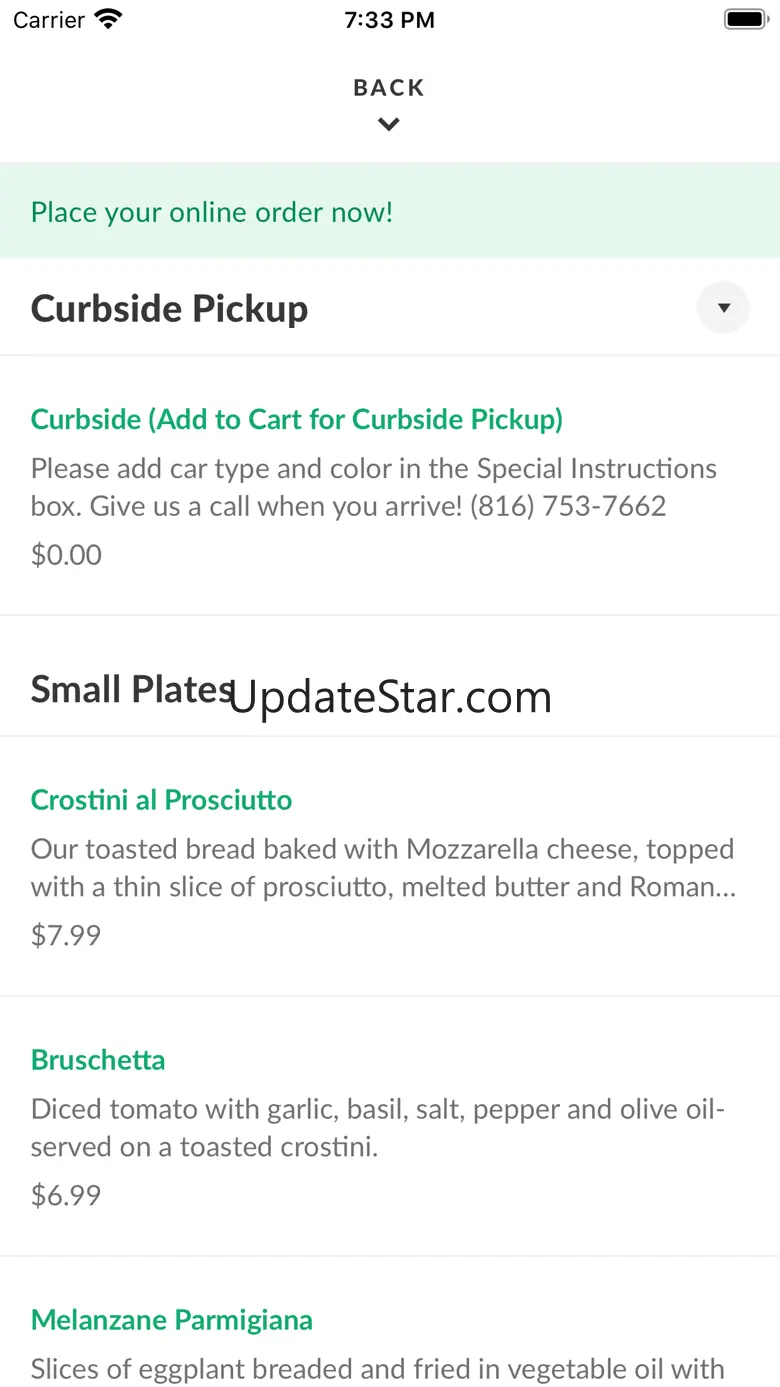Open the Crostini al Prosciutto item
This screenshot has height=1387, width=780.
pyautogui.click(x=161, y=800)
